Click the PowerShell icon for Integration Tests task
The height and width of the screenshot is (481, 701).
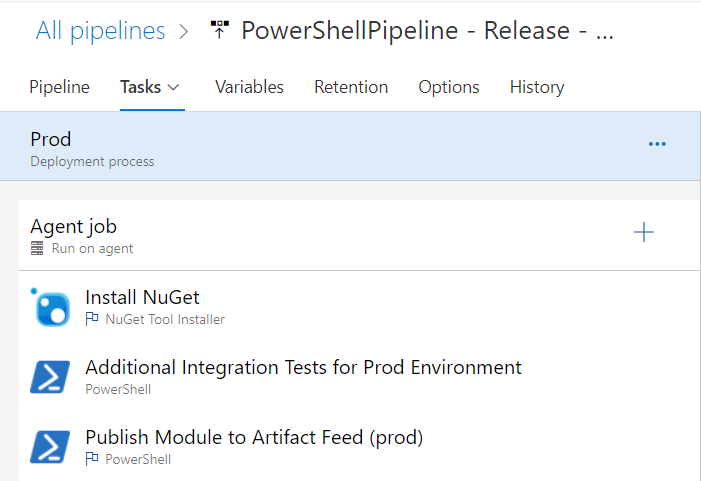50,377
